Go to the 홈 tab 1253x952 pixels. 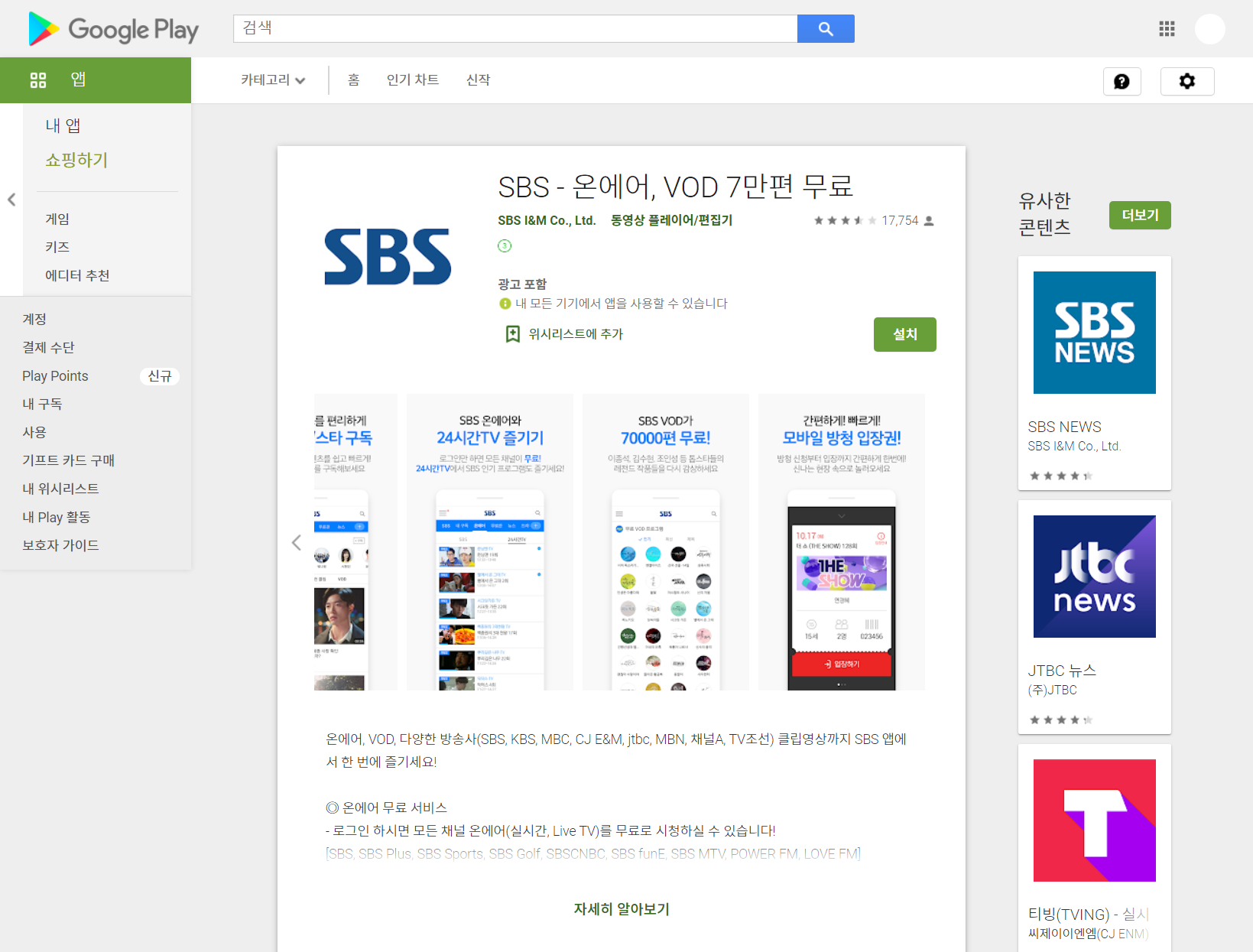(x=353, y=80)
